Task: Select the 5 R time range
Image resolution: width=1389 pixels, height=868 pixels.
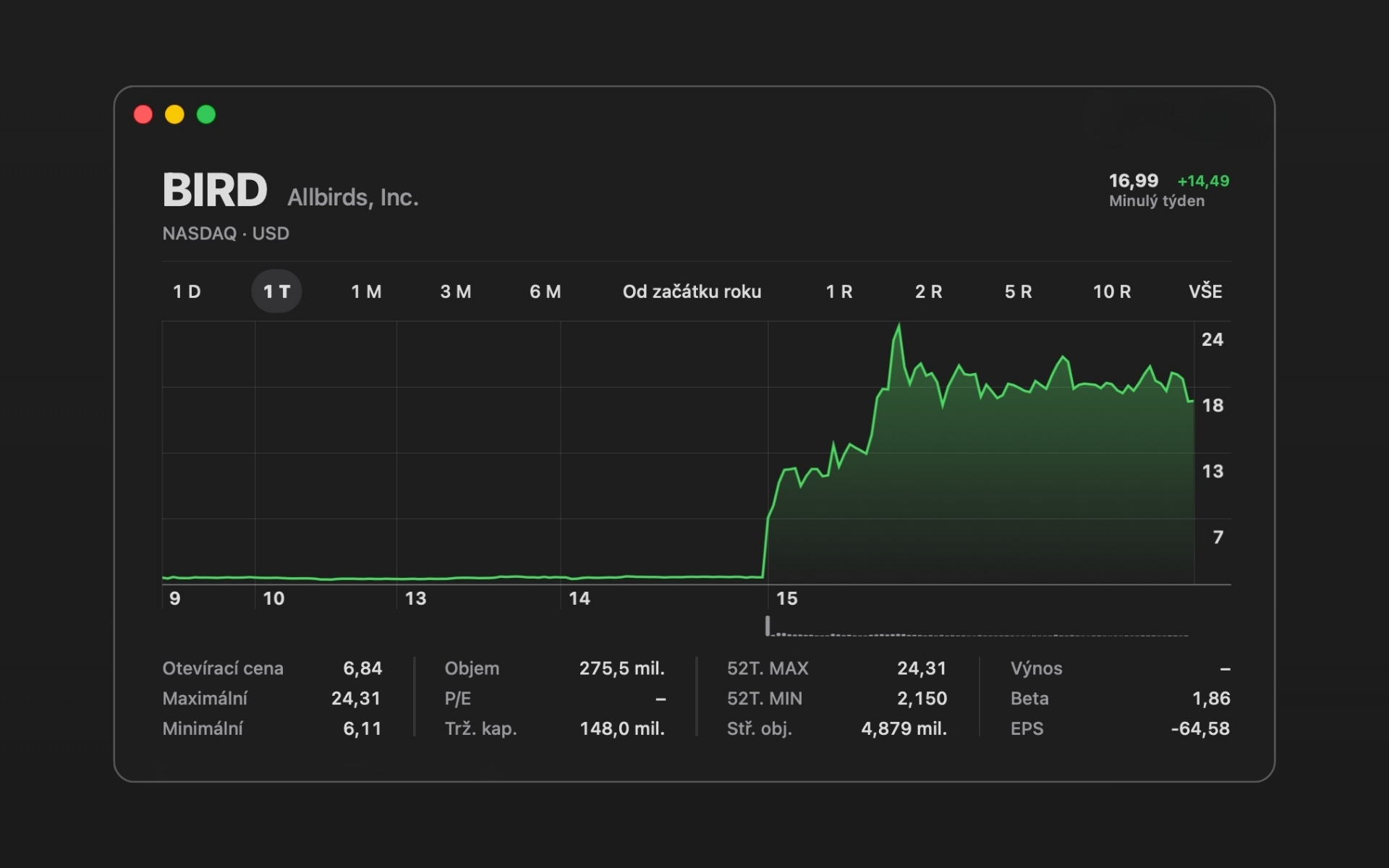Action: pos(1018,292)
